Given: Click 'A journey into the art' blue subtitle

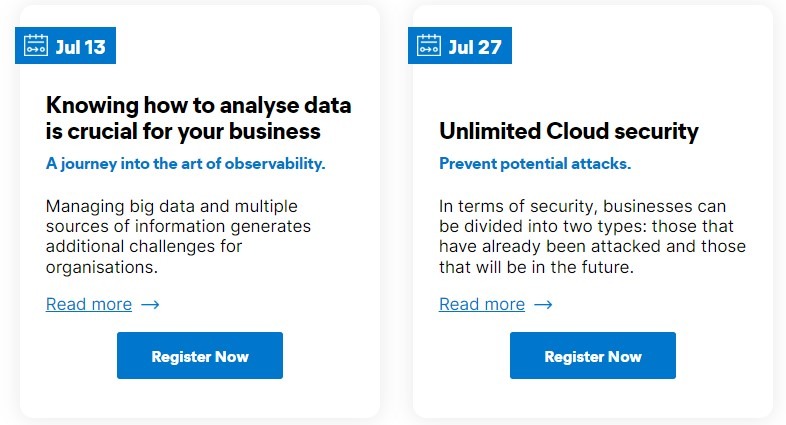Looking at the screenshot, I should click(x=185, y=163).
